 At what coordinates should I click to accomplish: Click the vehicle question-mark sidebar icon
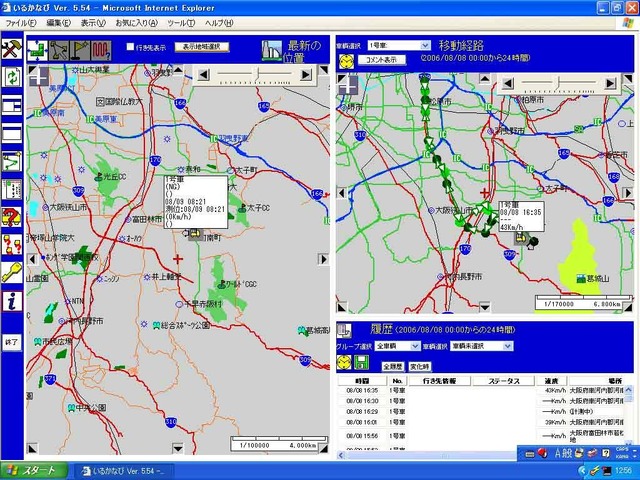tap(12, 217)
